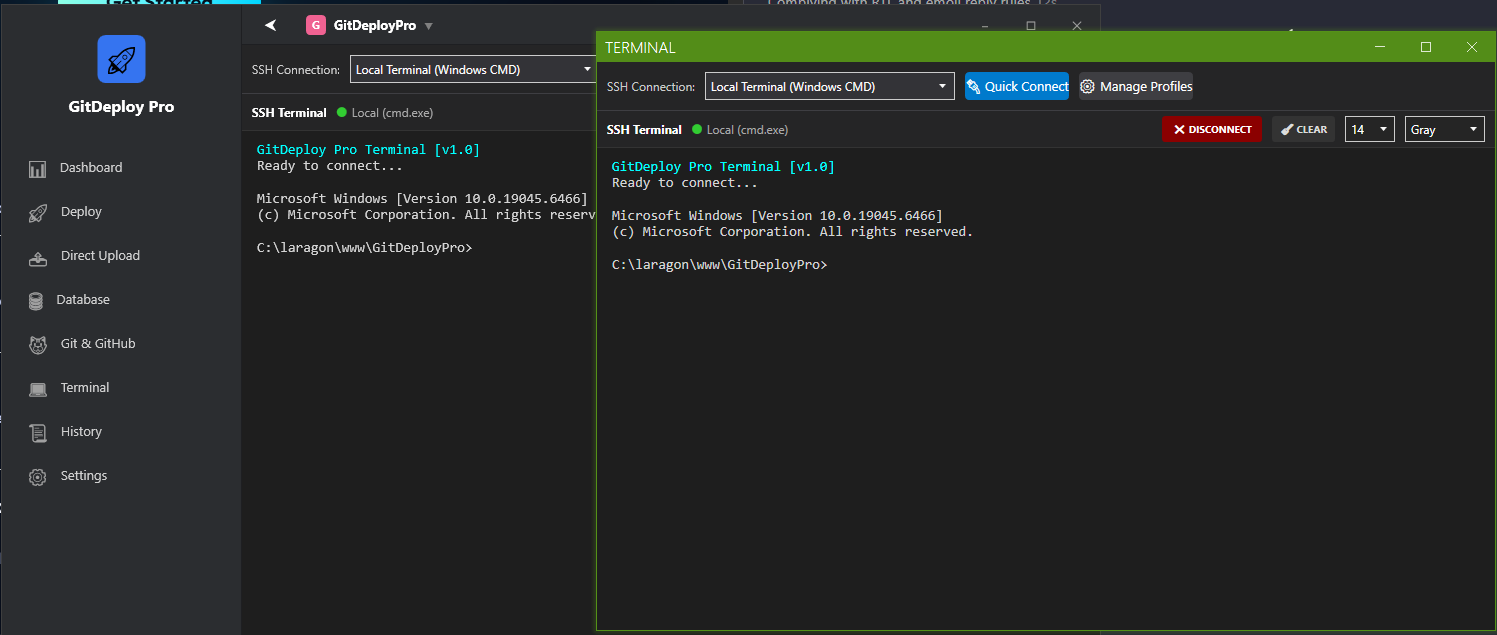Open the Gray color theme dropdown

click(x=1444, y=130)
